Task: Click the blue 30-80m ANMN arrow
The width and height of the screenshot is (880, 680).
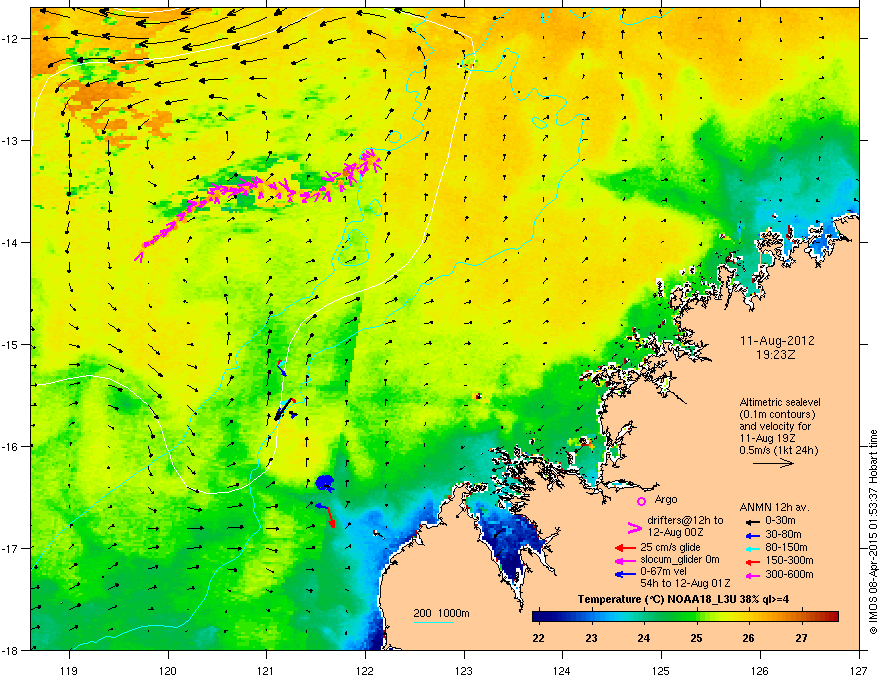Action: 753,535
